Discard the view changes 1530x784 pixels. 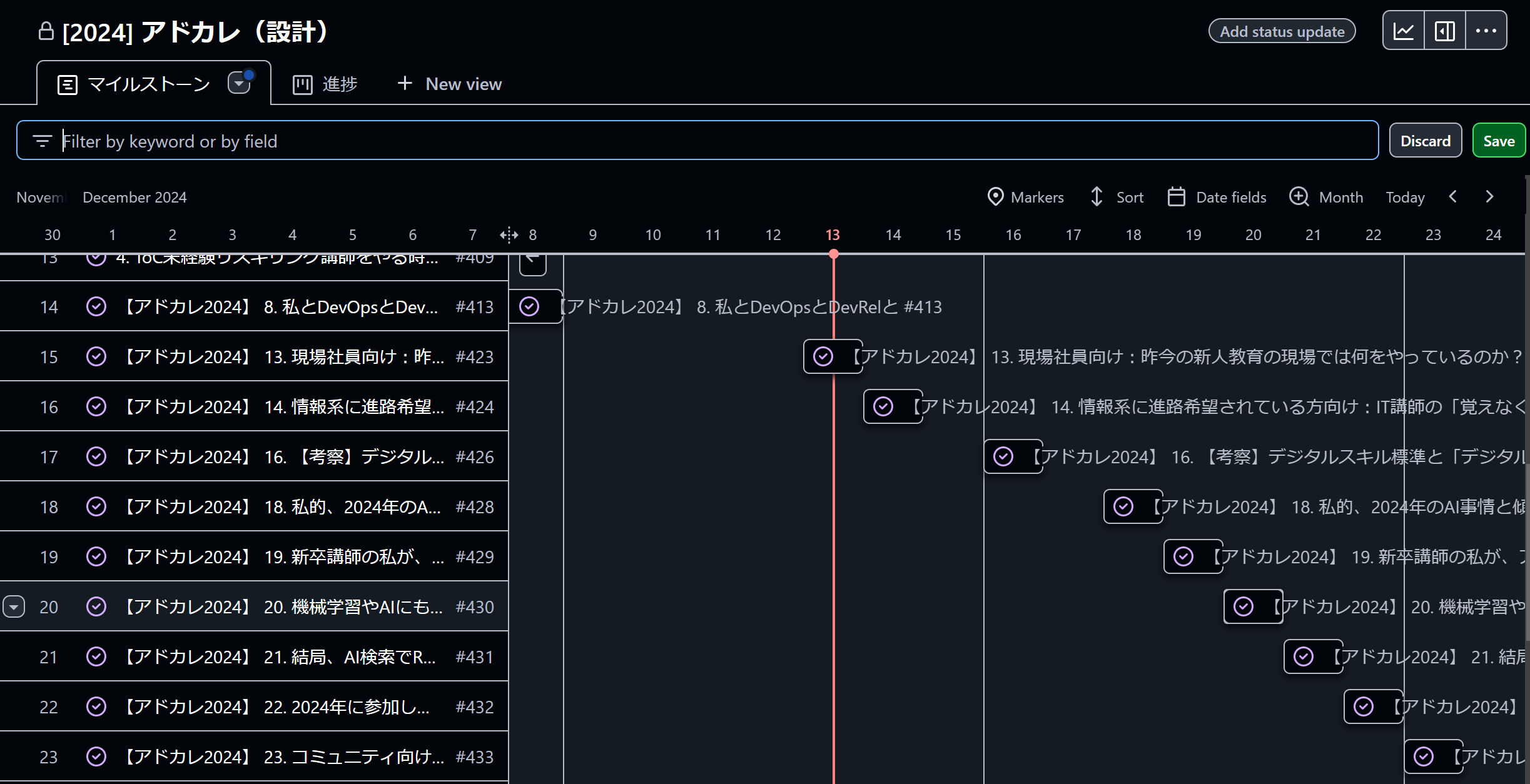[x=1425, y=141]
